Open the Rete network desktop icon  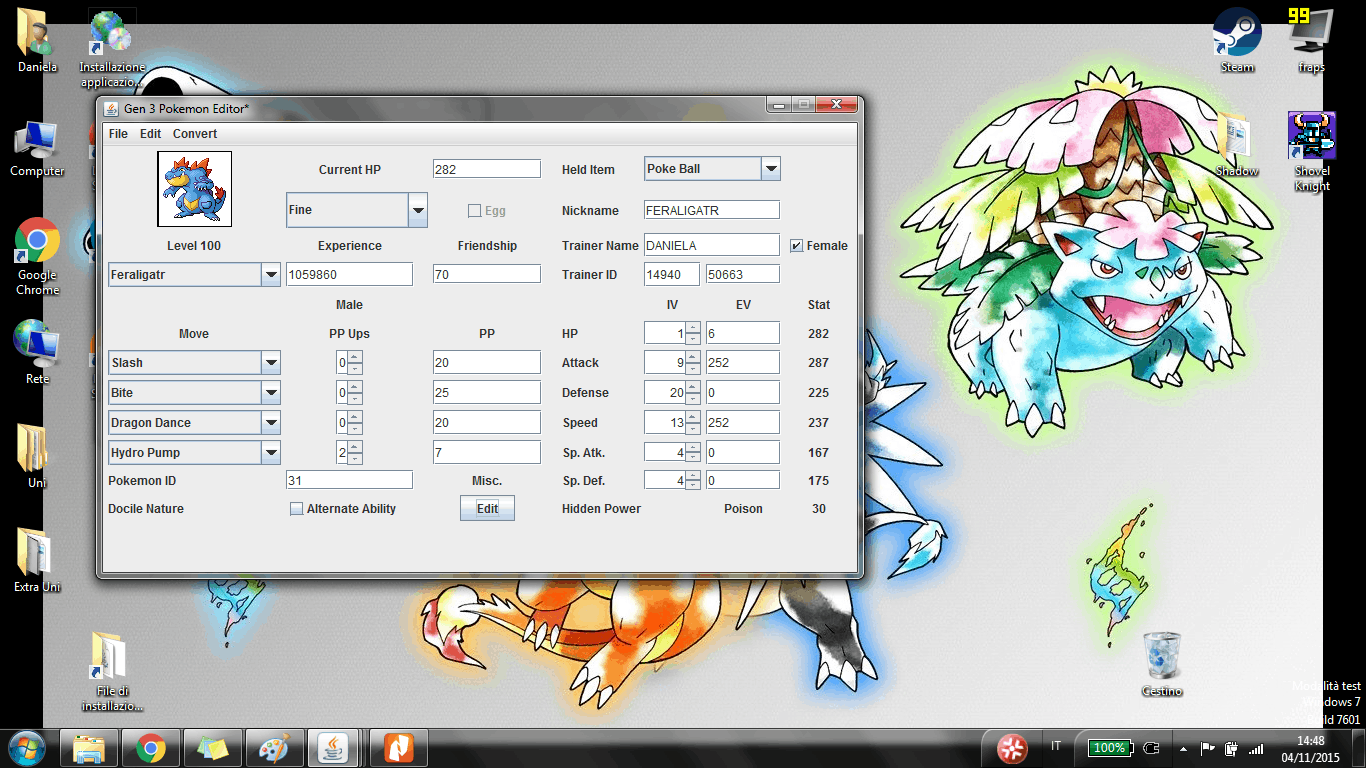point(38,352)
